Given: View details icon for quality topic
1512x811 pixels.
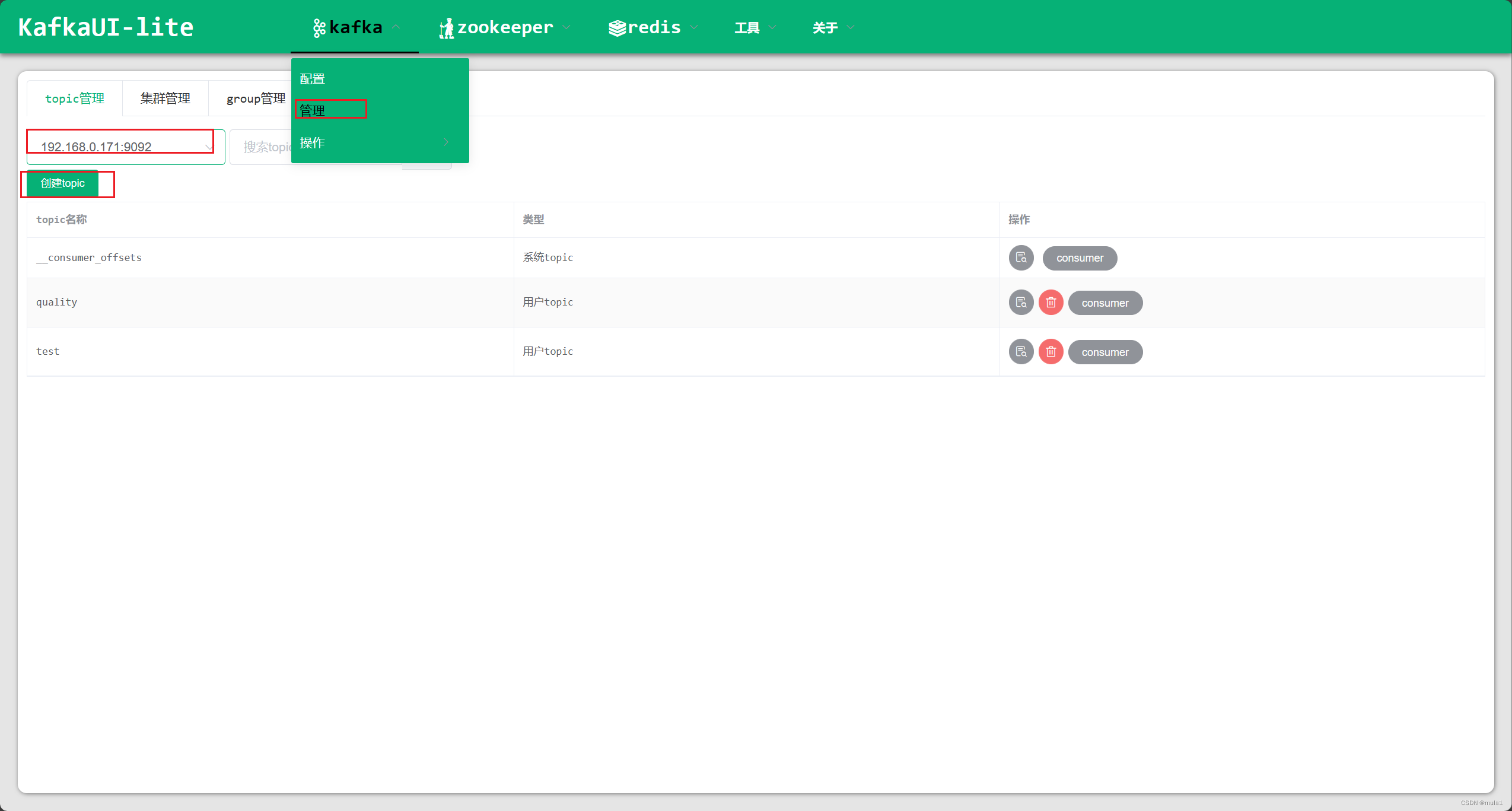Looking at the screenshot, I should (1021, 303).
